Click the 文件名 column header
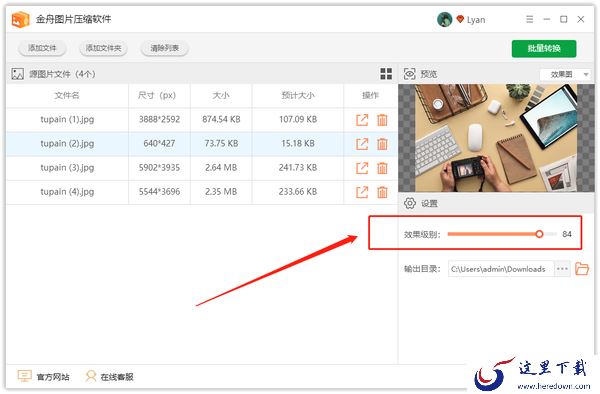 (x=67, y=95)
